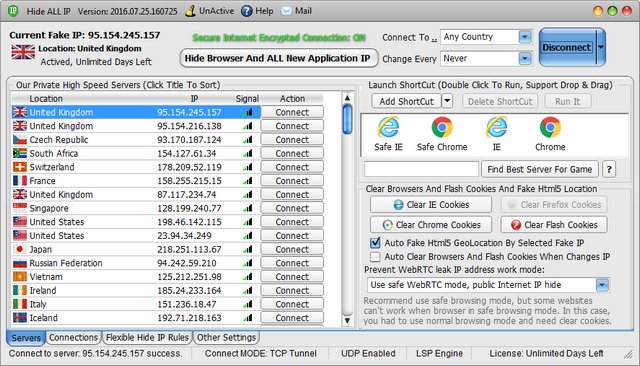Click the game name input field
Screen dimensions: 640x366
422,169
